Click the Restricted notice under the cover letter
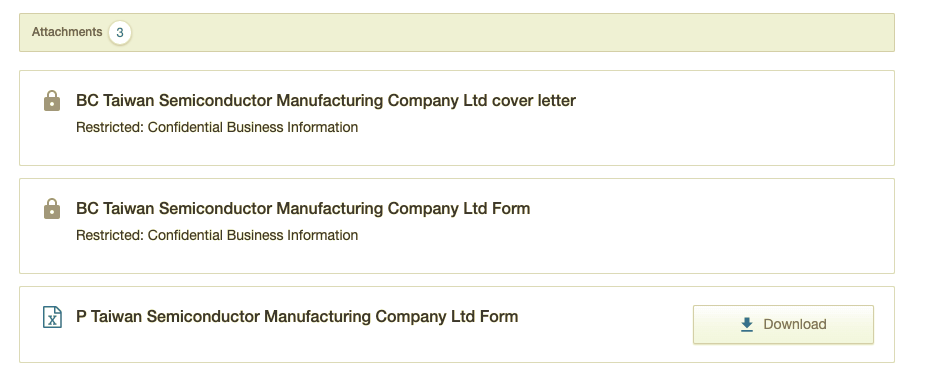This screenshot has height=390, width=937. click(x=217, y=127)
